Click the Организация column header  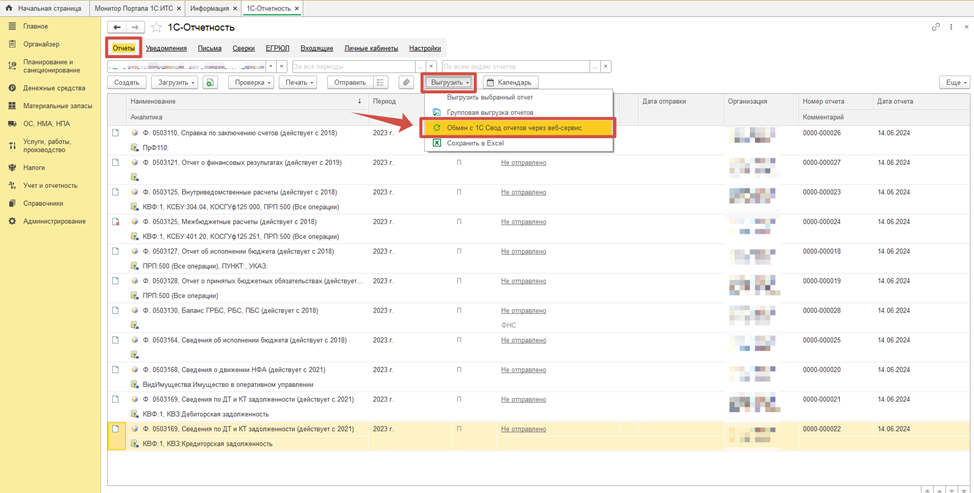pos(760,101)
